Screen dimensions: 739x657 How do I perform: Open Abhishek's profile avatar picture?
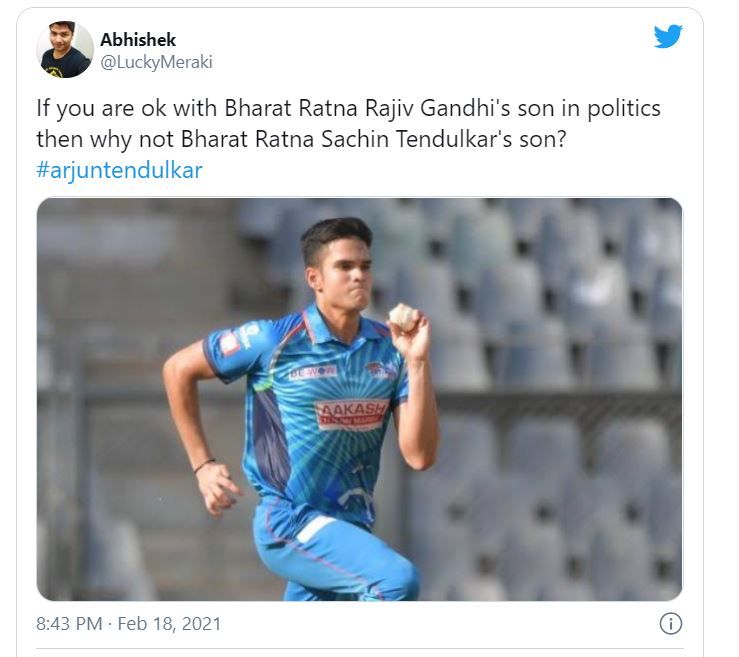(x=65, y=50)
